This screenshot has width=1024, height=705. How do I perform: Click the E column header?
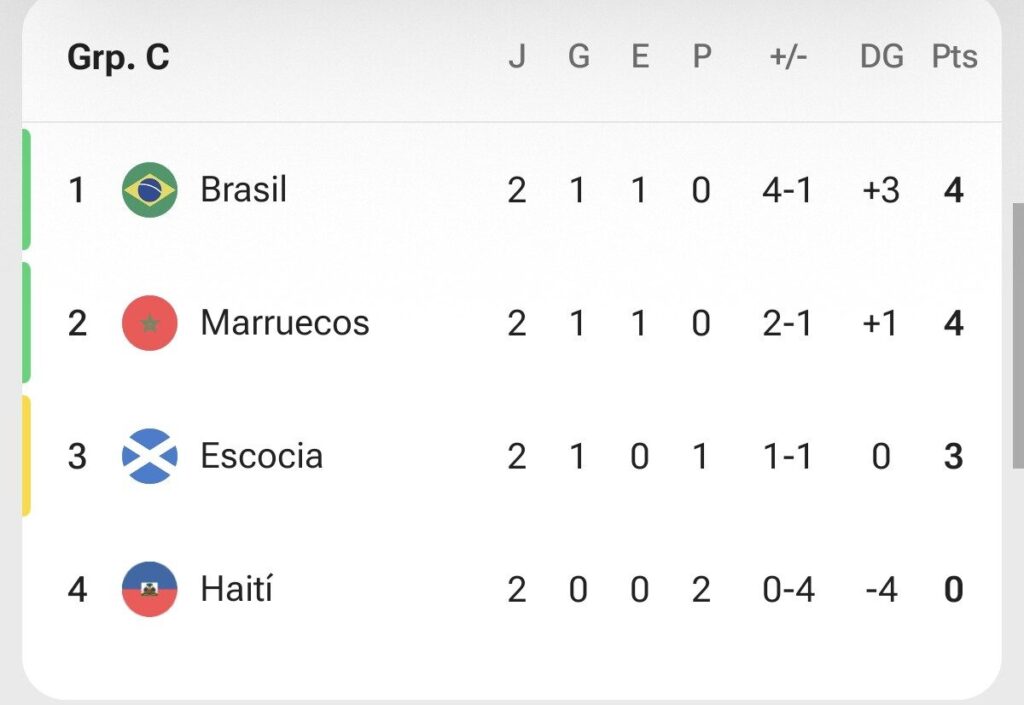pos(640,57)
